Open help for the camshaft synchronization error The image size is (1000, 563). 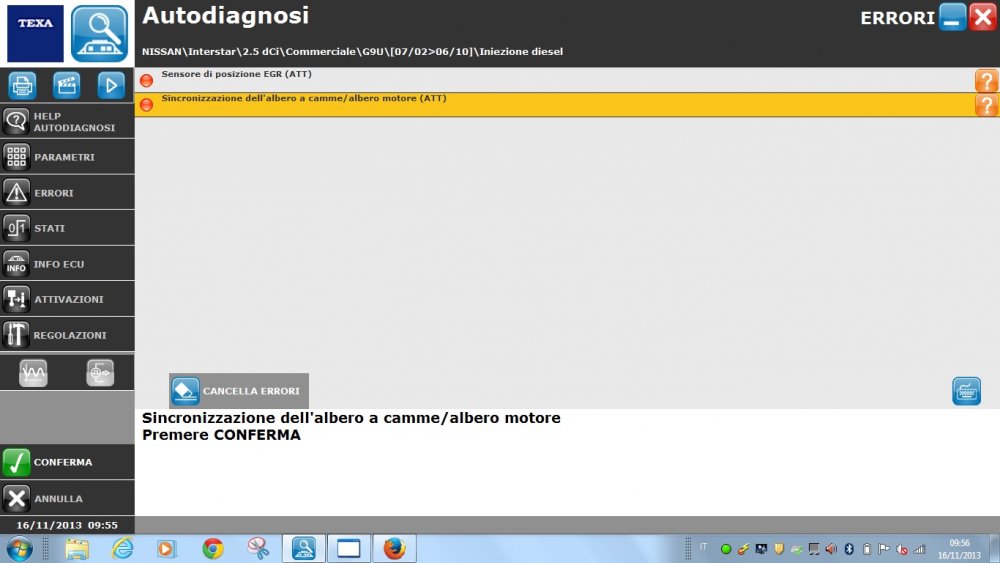(x=986, y=105)
